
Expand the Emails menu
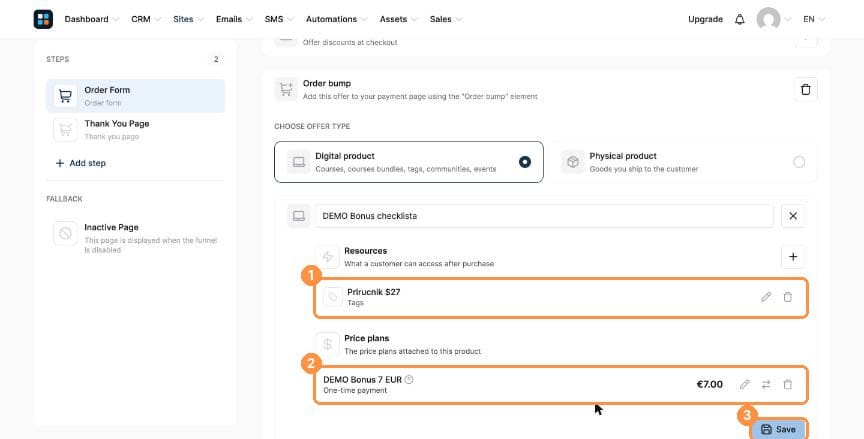(x=234, y=19)
